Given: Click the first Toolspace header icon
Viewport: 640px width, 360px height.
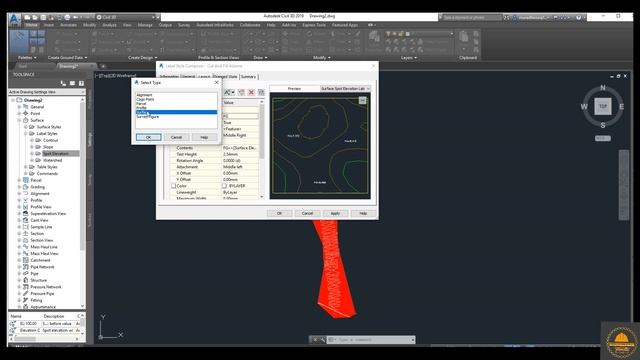Looking at the screenshot, I should point(63,83).
